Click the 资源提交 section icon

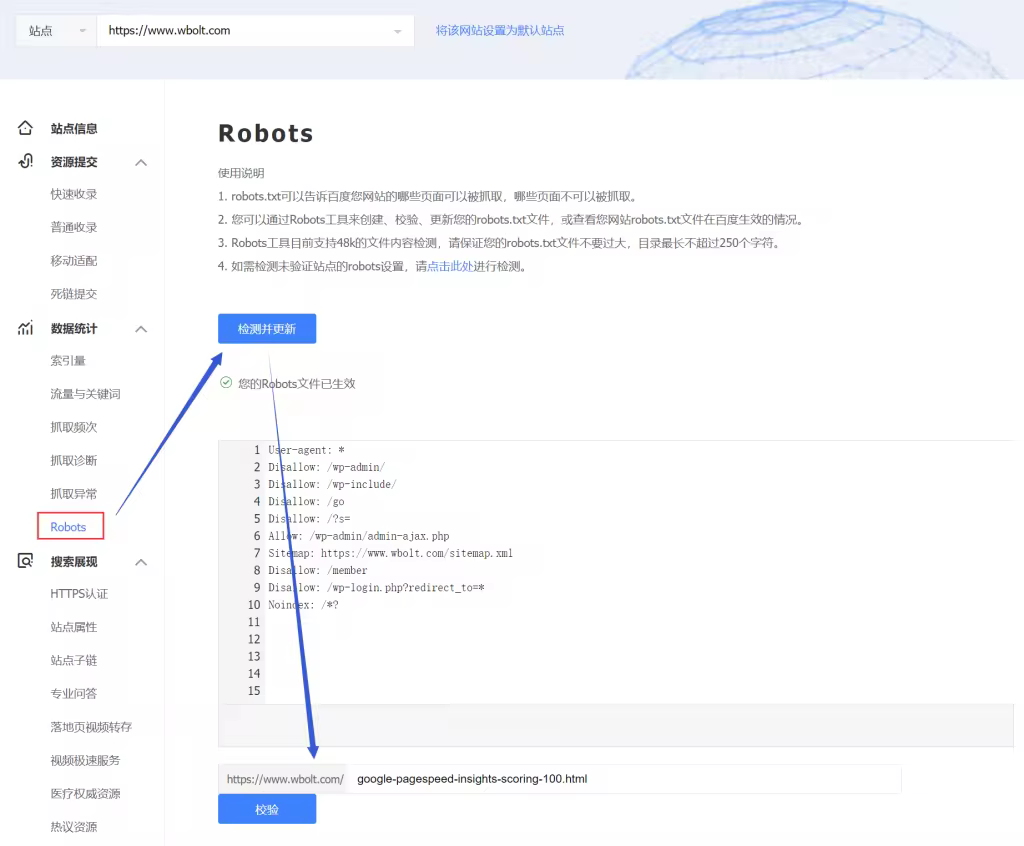(25, 161)
